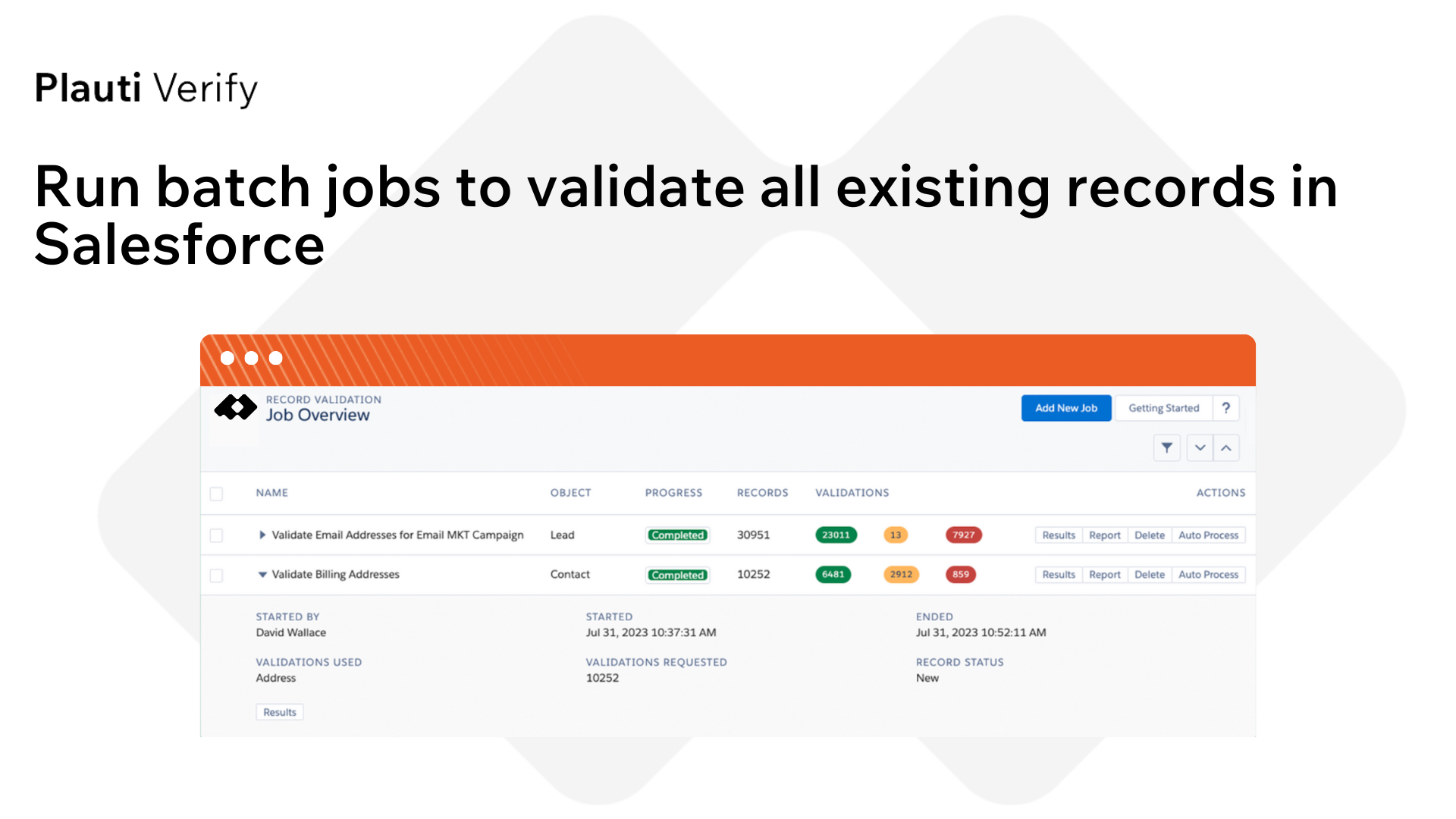Click the question mark help icon

click(1225, 408)
